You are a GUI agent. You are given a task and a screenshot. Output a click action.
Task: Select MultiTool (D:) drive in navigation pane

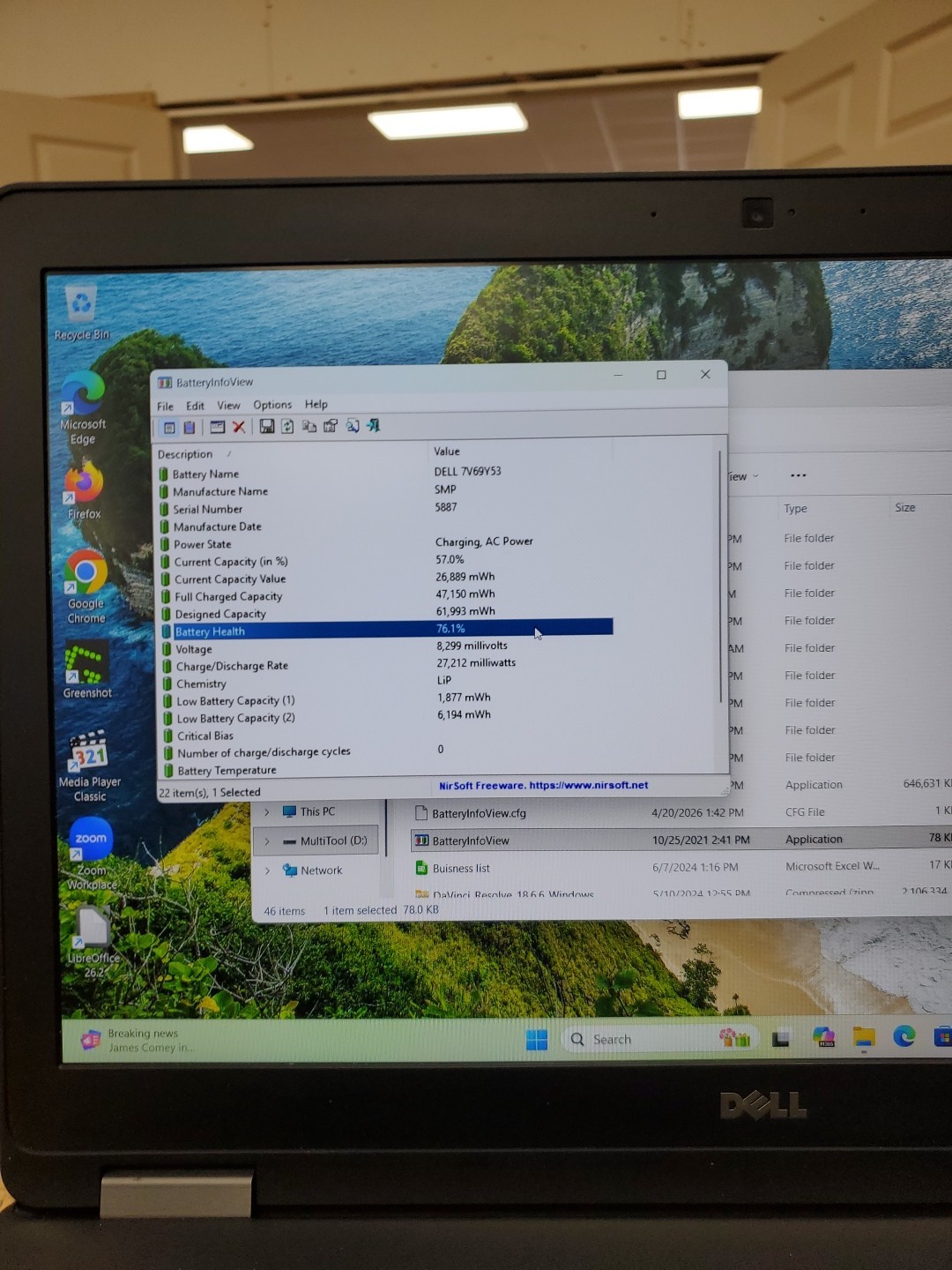tap(325, 840)
